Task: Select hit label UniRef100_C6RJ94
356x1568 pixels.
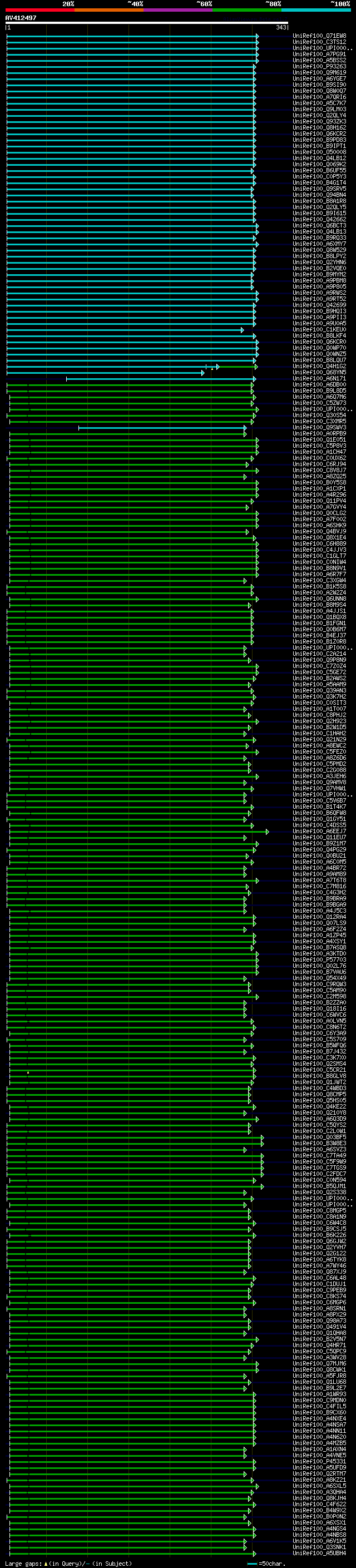Action: click(319, 464)
